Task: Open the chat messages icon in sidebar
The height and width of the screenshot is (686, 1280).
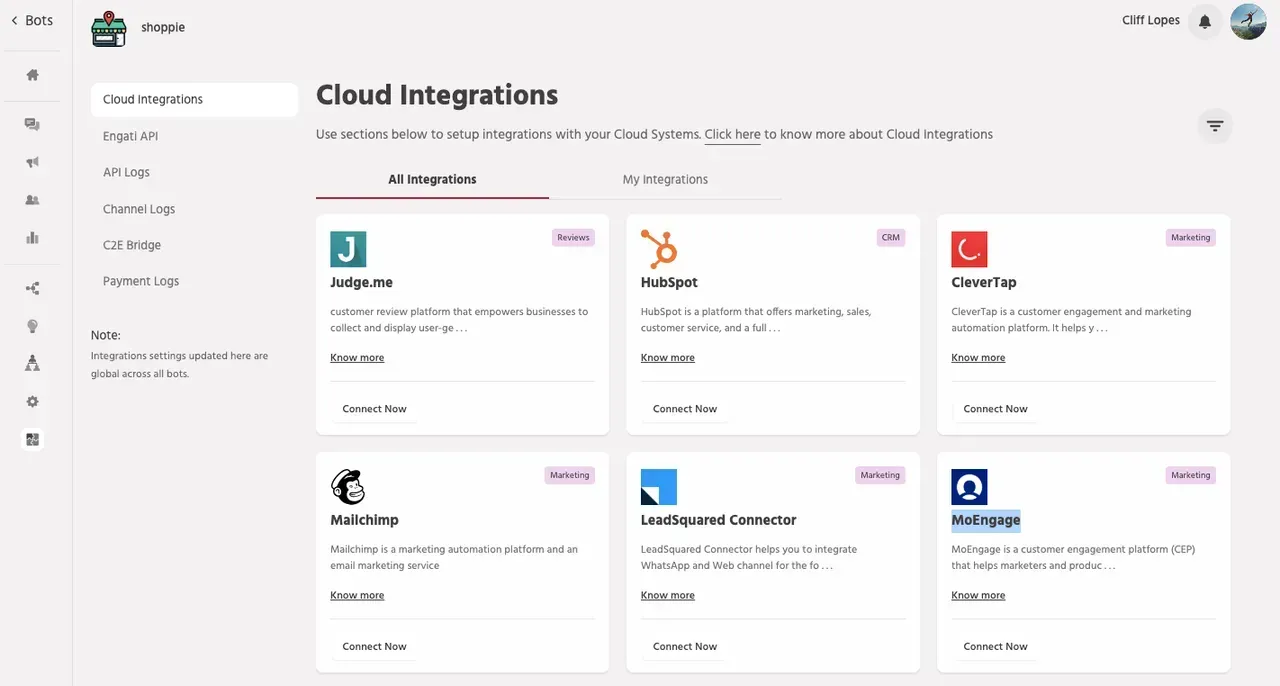Action: [x=32, y=125]
